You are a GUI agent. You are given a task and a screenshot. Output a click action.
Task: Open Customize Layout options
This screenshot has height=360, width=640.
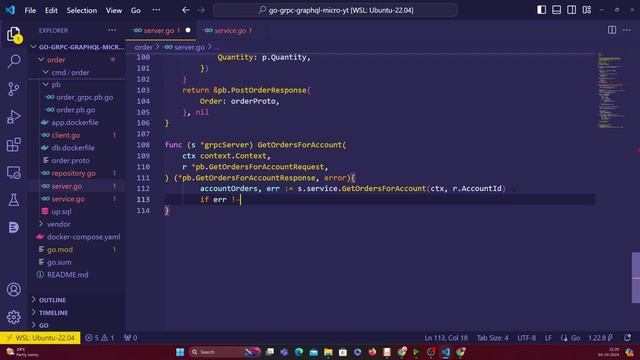[x=587, y=10]
